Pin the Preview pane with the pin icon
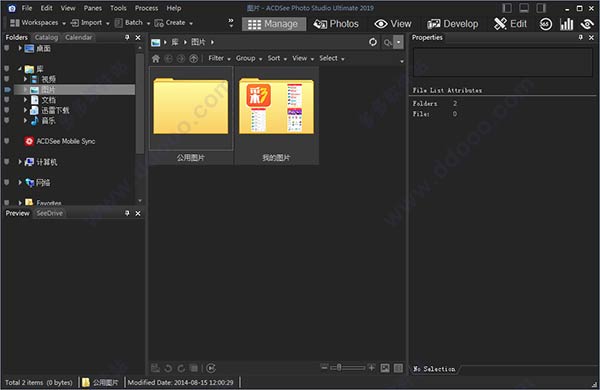Viewport: 600px width, 390px height. 127,213
